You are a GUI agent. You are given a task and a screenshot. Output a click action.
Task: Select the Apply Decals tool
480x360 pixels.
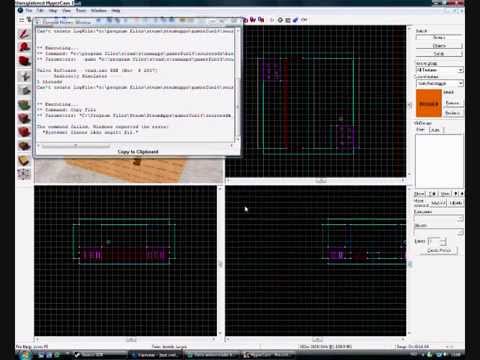tap(24, 132)
